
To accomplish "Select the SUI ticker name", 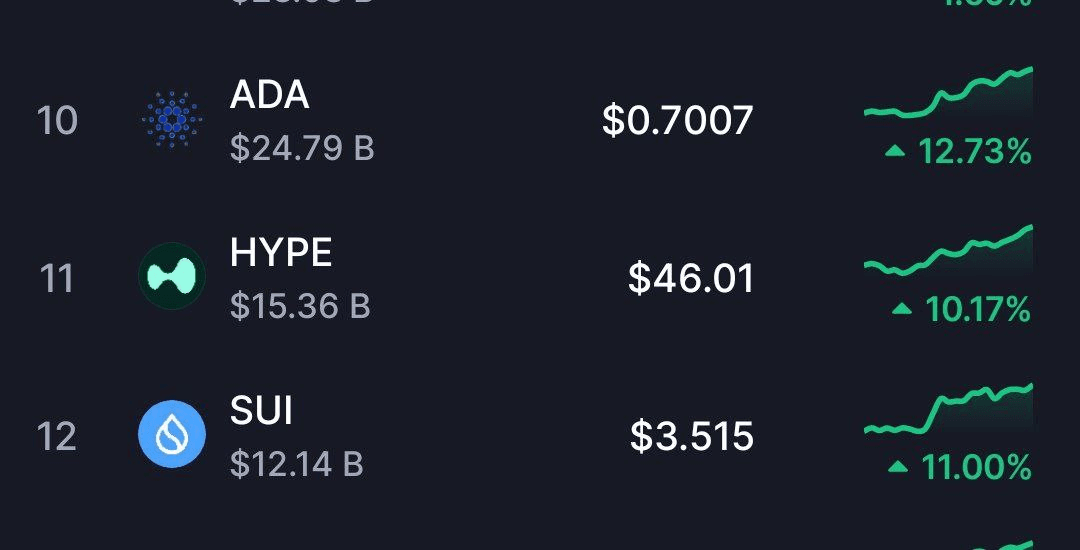I will (x=261, y=411).
